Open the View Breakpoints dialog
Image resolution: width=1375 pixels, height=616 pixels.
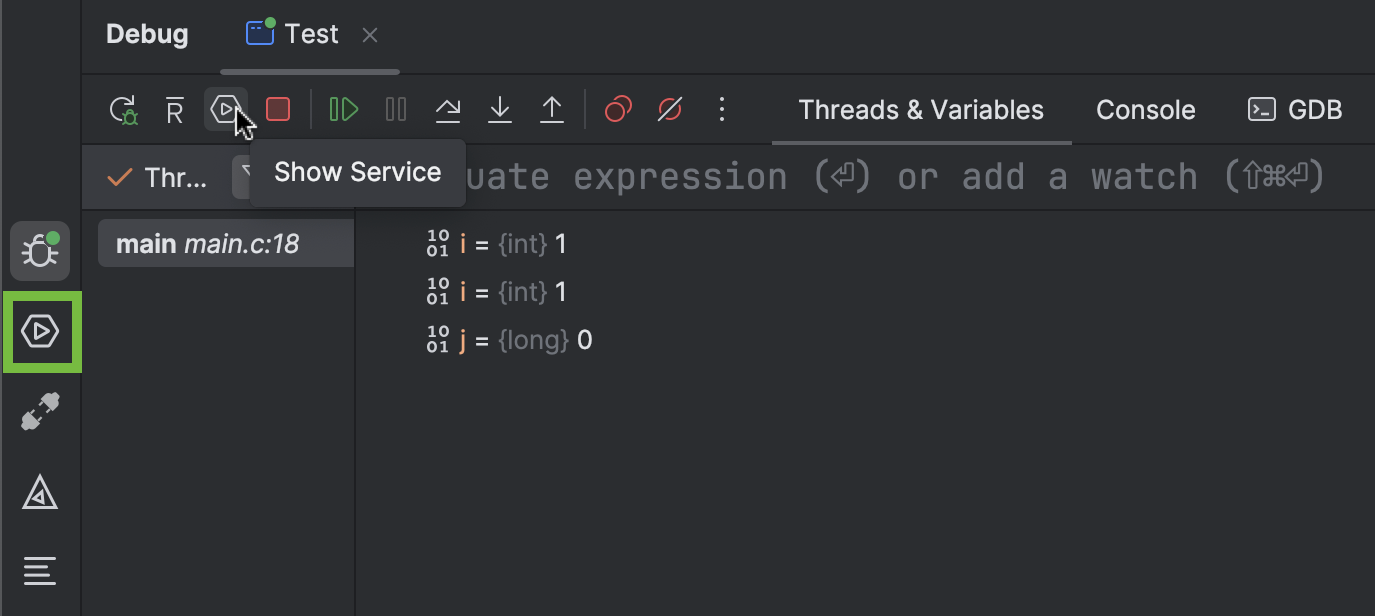tap(617, 109)
